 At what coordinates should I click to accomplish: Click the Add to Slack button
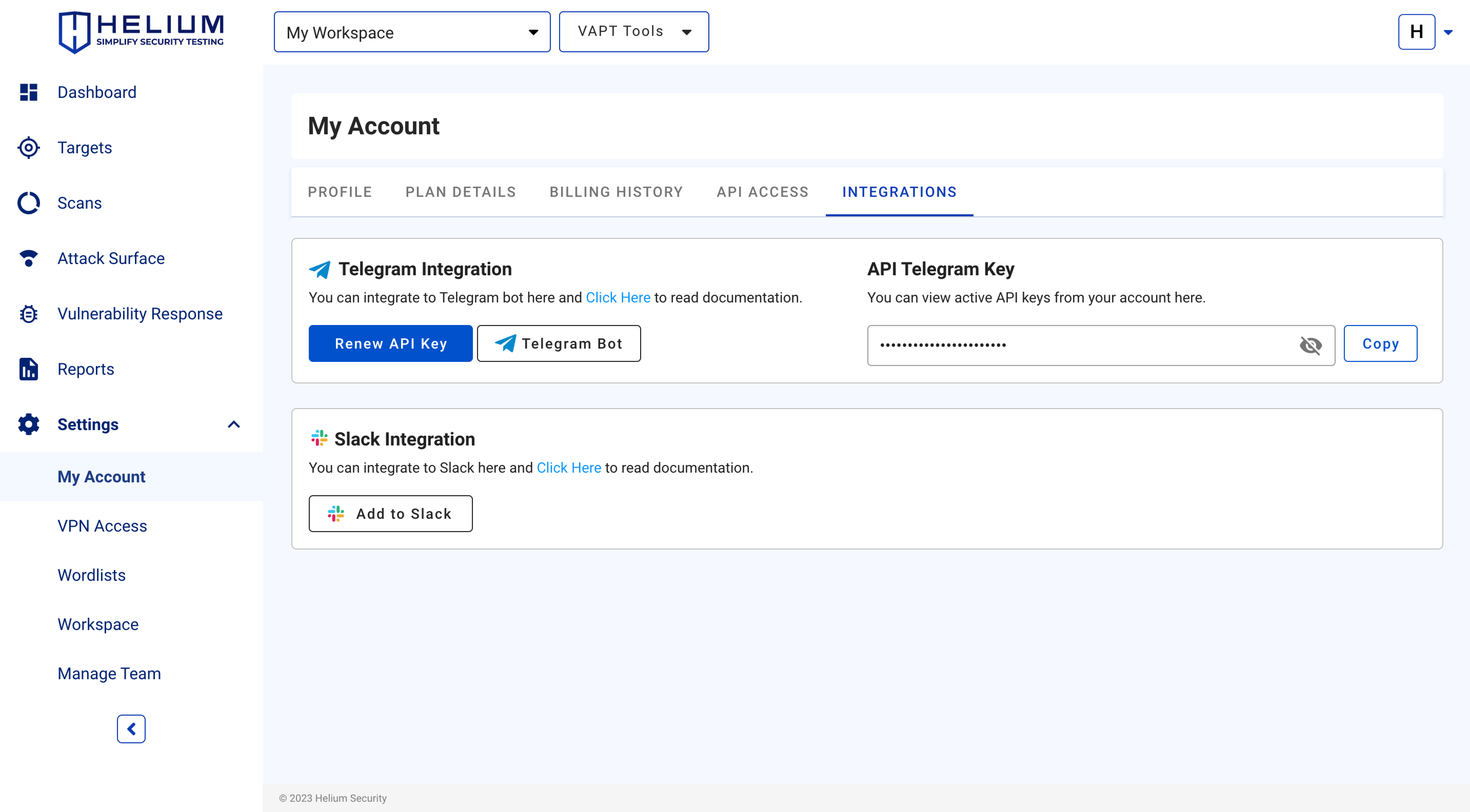click(390, 514)
